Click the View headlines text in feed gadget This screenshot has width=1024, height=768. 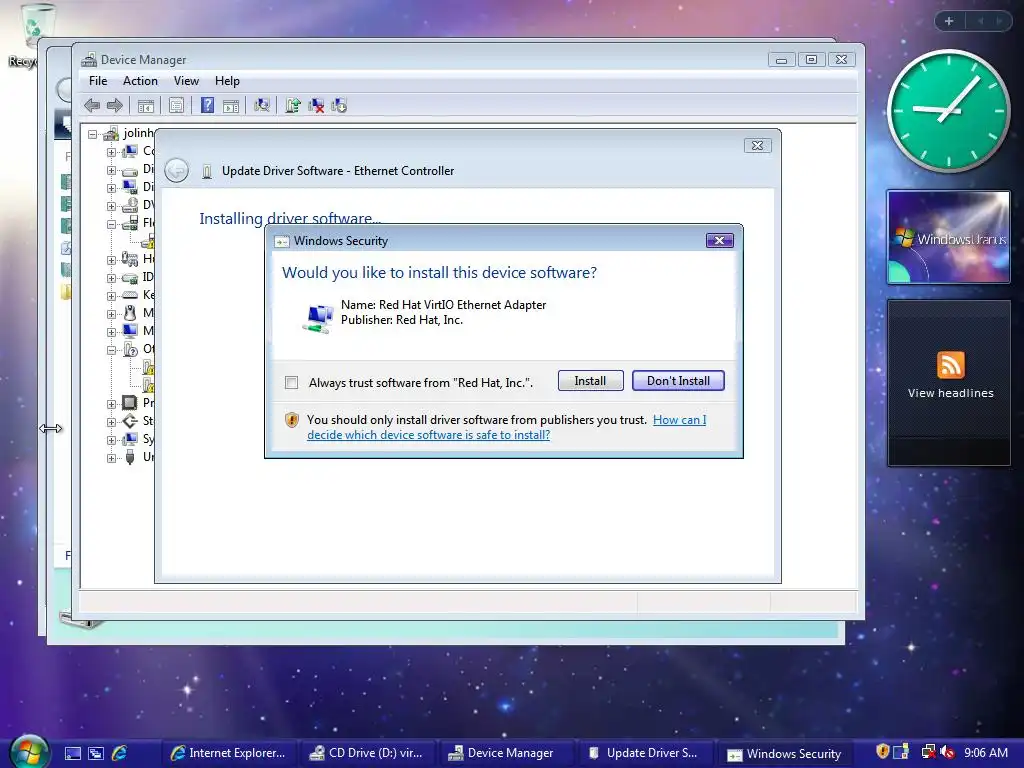[x=950, y=393]
